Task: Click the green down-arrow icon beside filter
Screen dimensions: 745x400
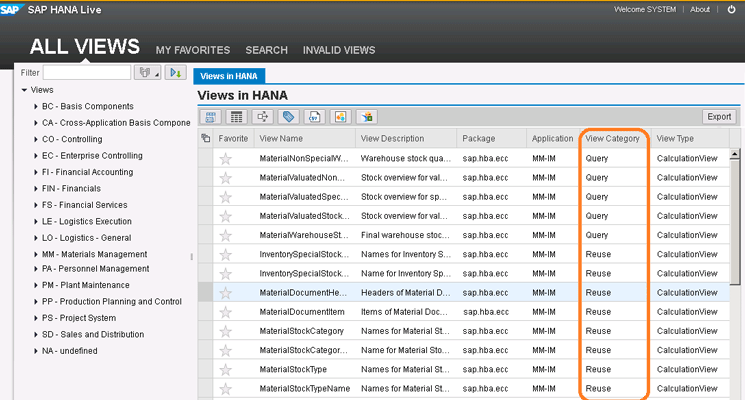Action: 176,72
